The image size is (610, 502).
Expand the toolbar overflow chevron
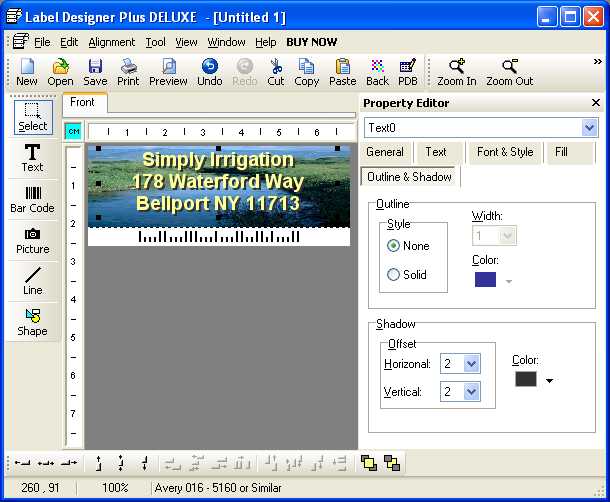[598, 61]
